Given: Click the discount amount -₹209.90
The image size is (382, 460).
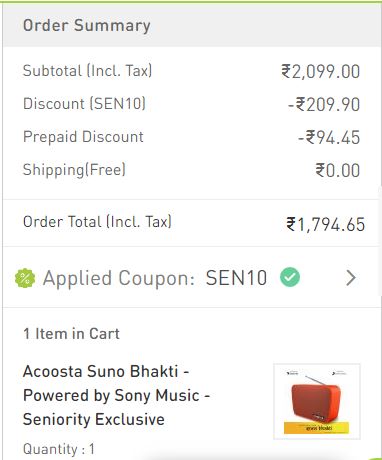Looking at the screenshot, I should coord(324,104).
